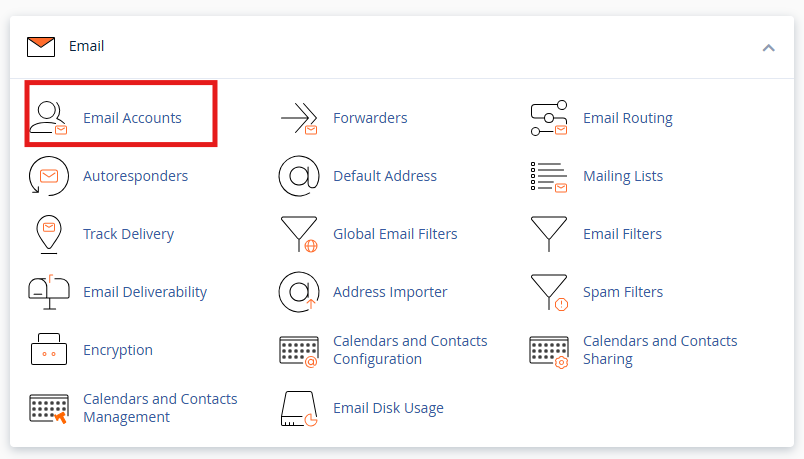This screenshot has width=804, height=459.
Task: Open Calendars and Contacts Sharing link
Action: tap(660, 350)
